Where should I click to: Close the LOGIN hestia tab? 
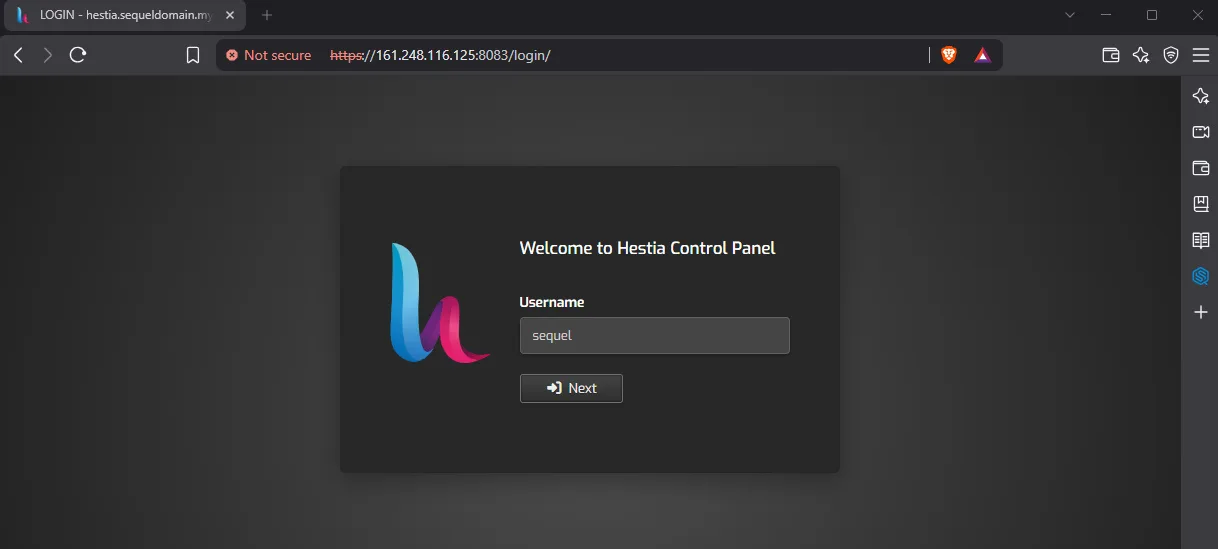[229, 15]
